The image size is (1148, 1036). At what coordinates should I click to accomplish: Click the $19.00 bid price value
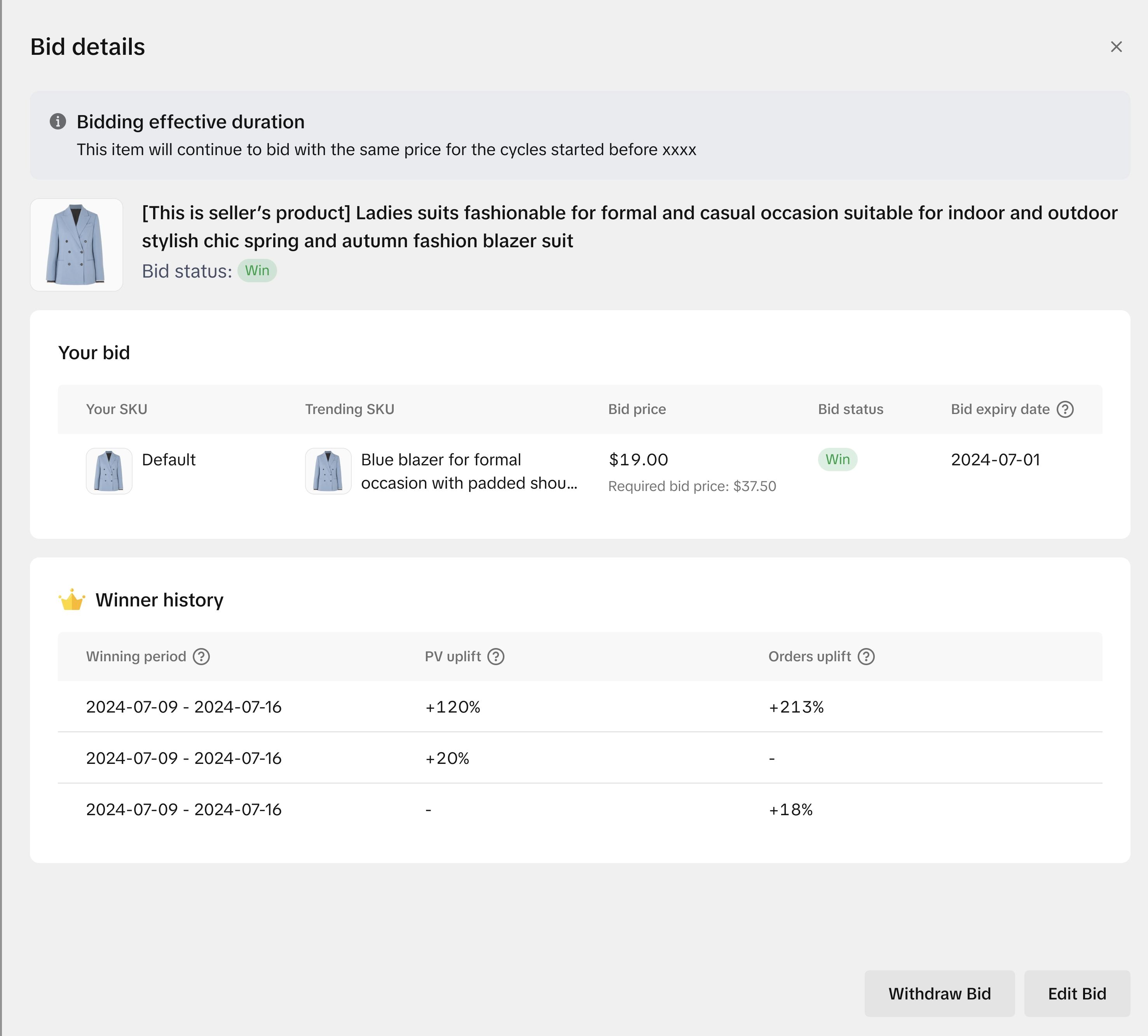638,459
